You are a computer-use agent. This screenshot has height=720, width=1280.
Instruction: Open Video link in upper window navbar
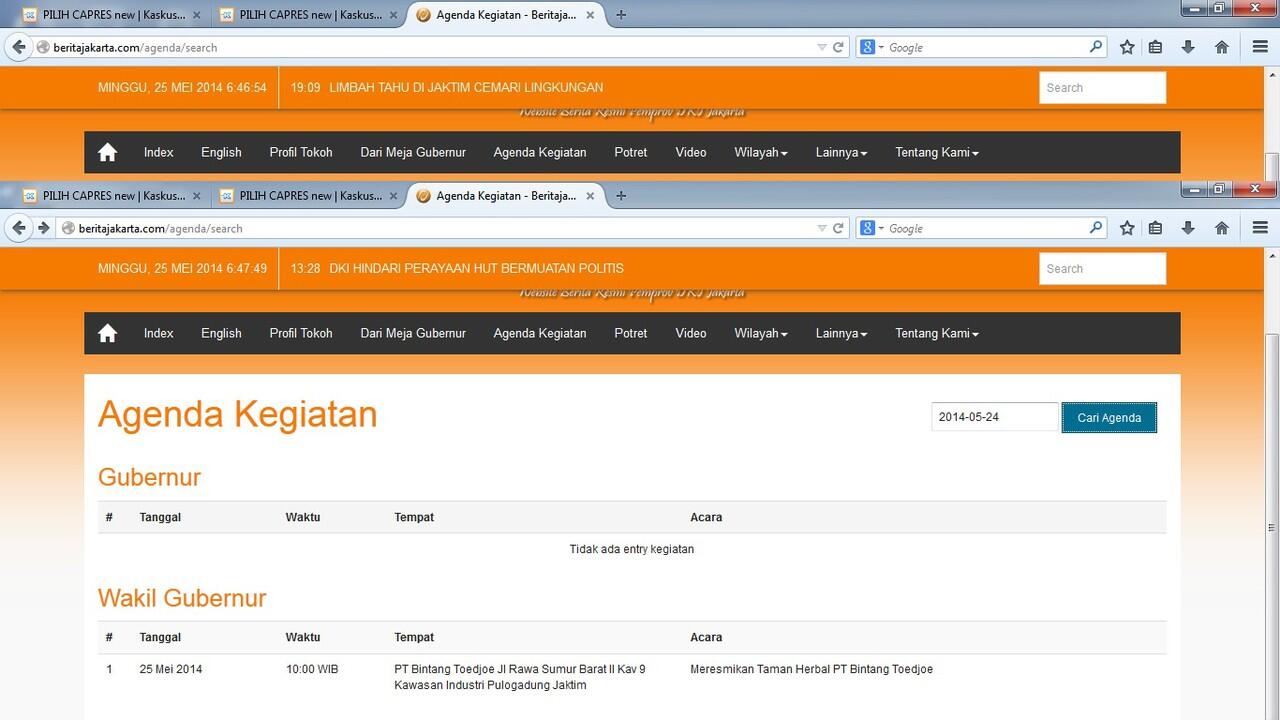point(691,152)
